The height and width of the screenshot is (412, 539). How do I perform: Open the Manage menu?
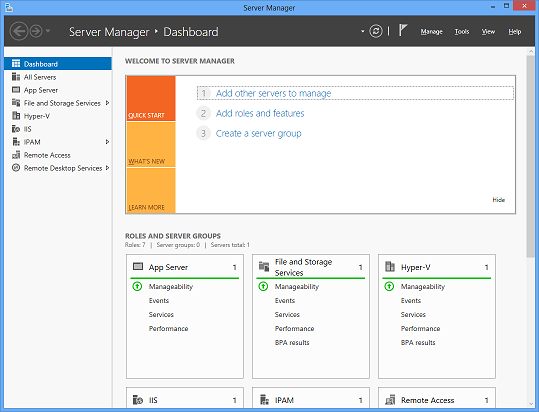coord(431,32)
